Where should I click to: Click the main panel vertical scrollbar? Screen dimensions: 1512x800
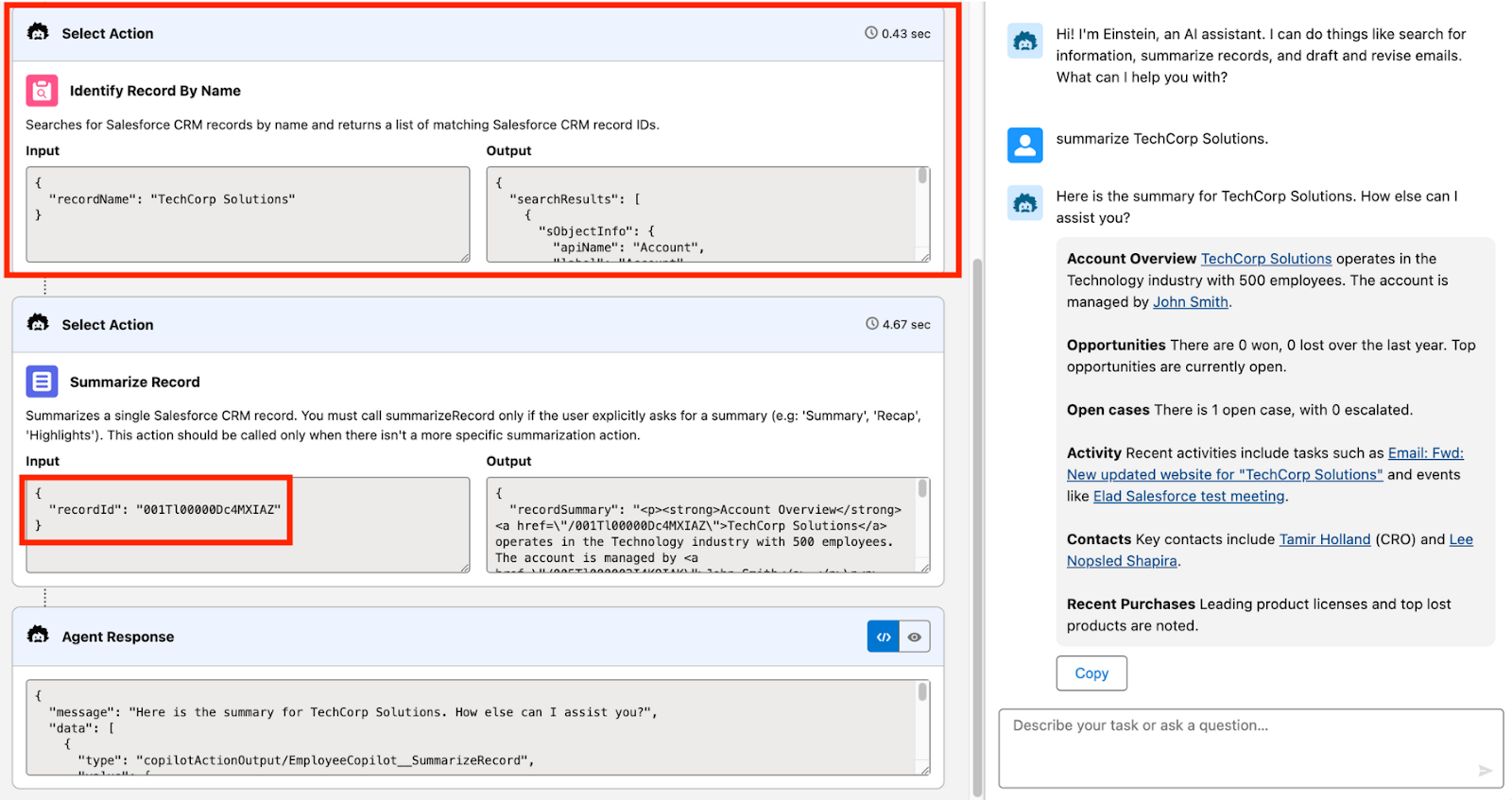(978, 526)
